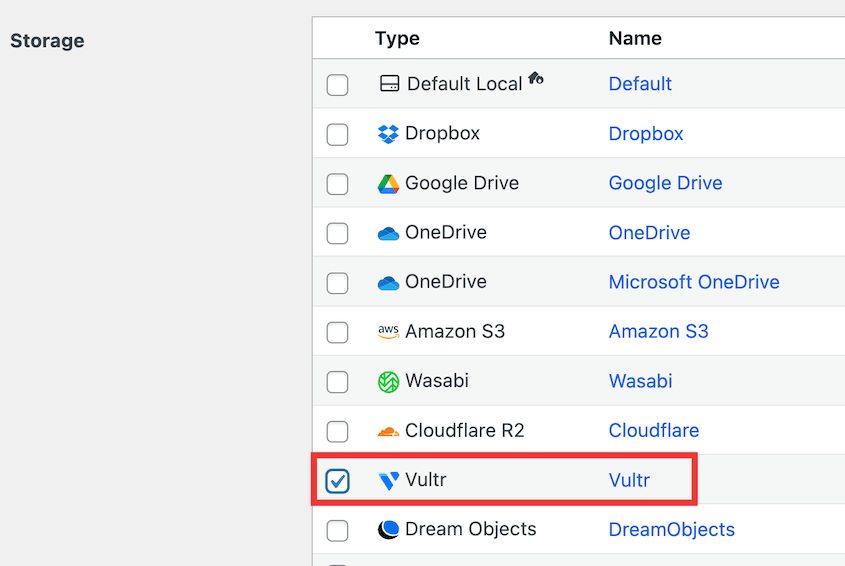This screenshot has height=566, width=845.
Task: Open the Dropbox name link
Action: [x=646, y=134]
